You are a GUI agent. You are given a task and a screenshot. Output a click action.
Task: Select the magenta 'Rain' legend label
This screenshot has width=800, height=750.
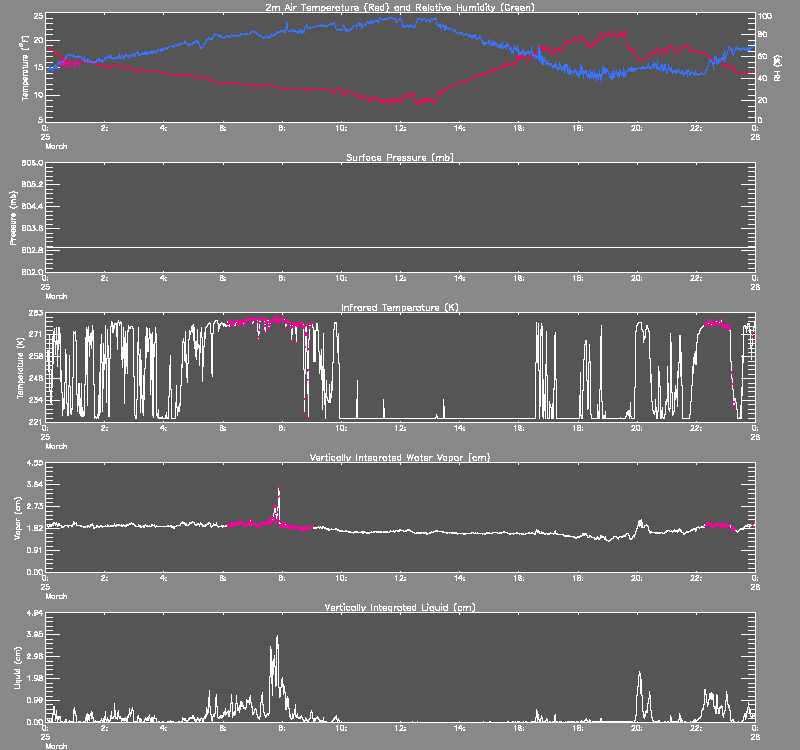click(70, 64)
